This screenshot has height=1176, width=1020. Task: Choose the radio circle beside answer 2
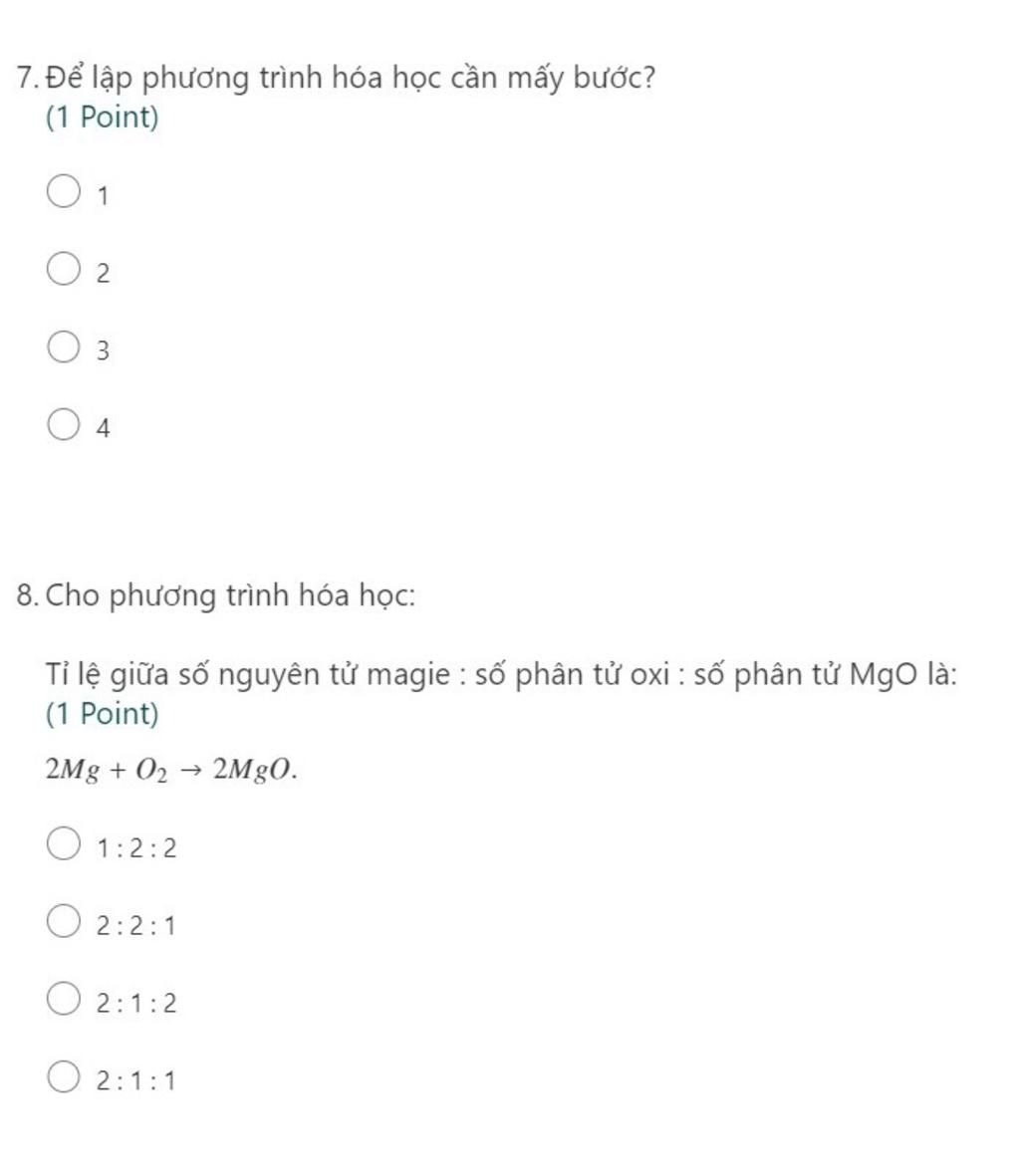pos(63,269)
